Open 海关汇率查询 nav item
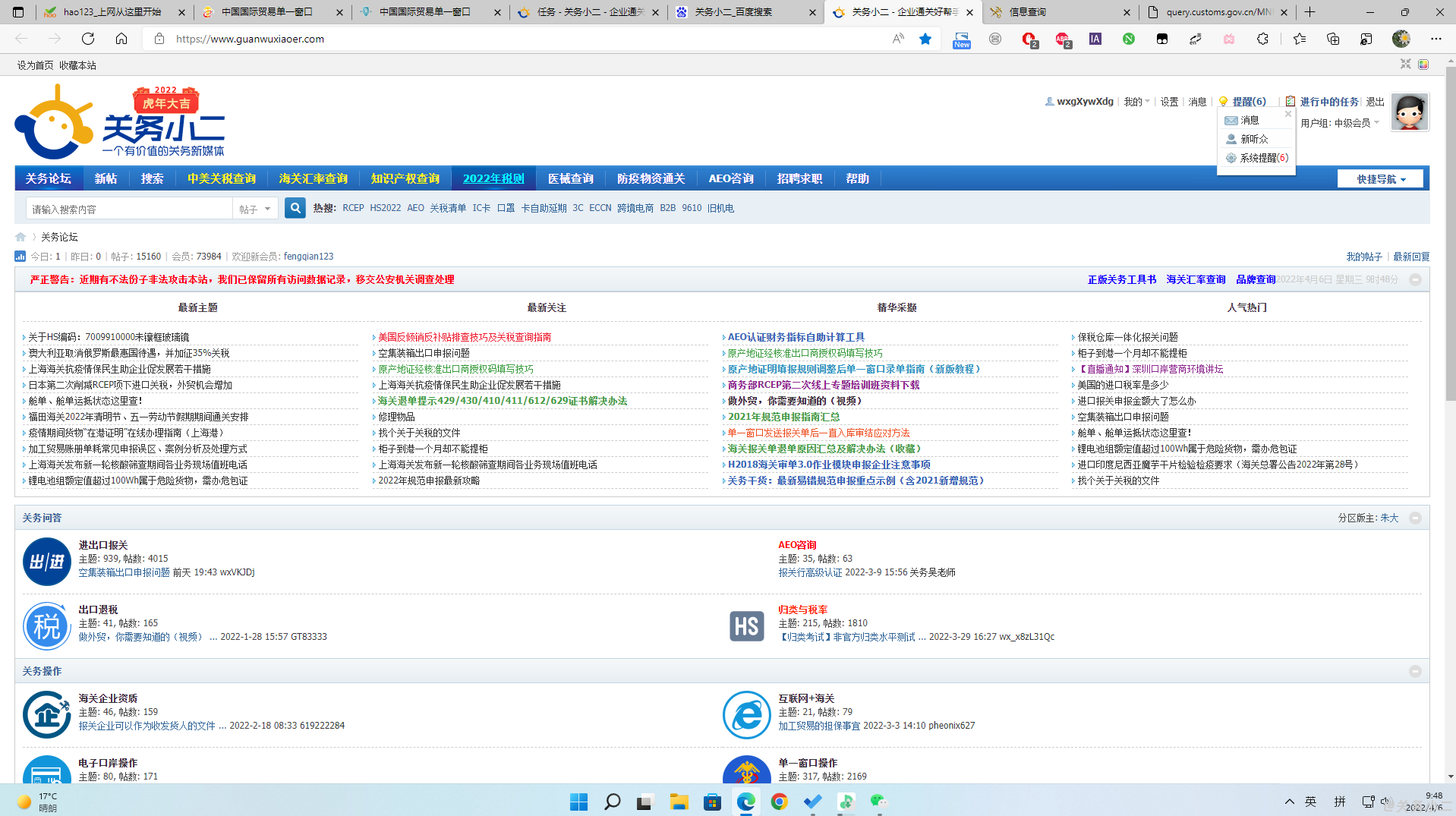1456x816 pixels. 313,178
